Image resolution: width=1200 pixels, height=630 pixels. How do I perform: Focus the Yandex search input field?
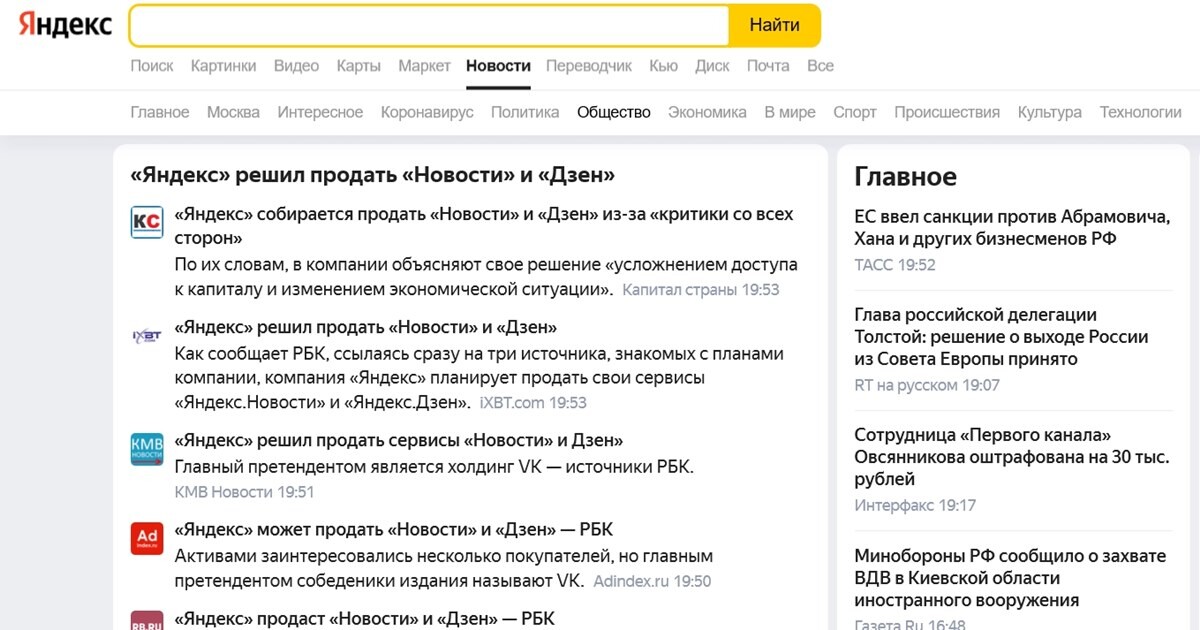click(428, 26)
